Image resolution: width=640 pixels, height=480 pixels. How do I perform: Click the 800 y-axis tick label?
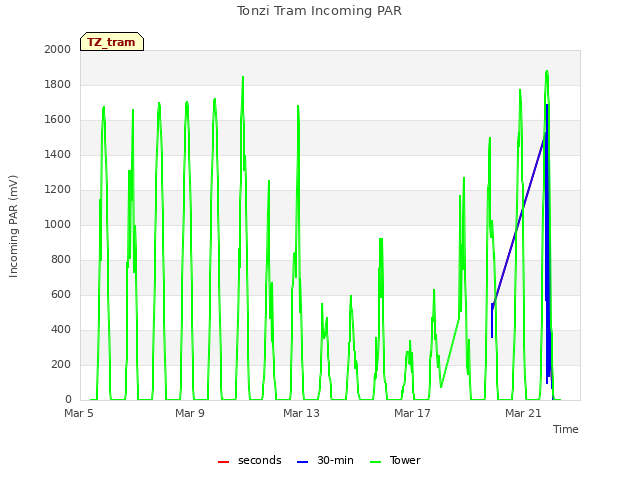(x=61, y=260)
